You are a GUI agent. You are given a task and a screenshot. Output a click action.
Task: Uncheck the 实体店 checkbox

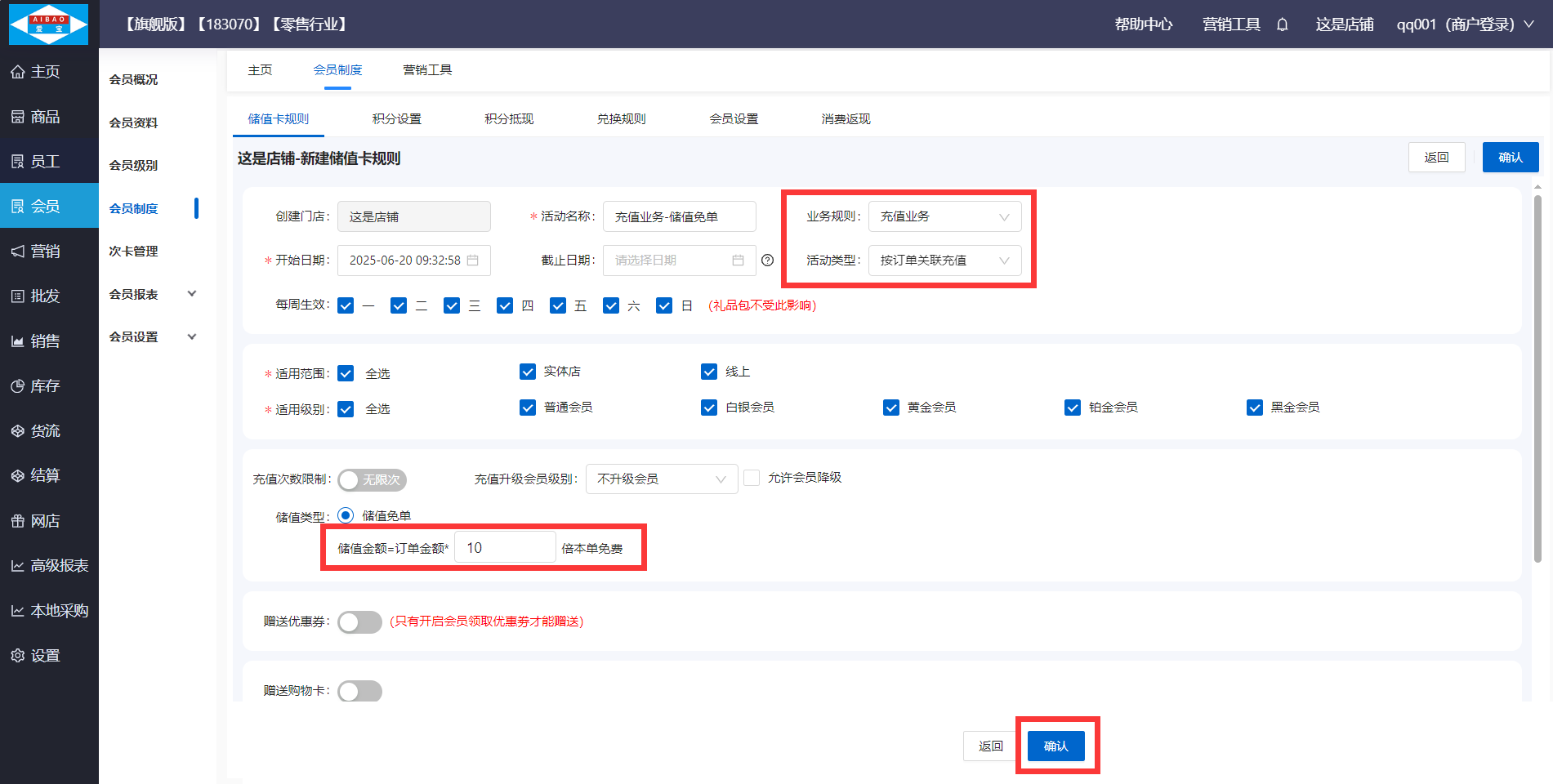(528, 372)
